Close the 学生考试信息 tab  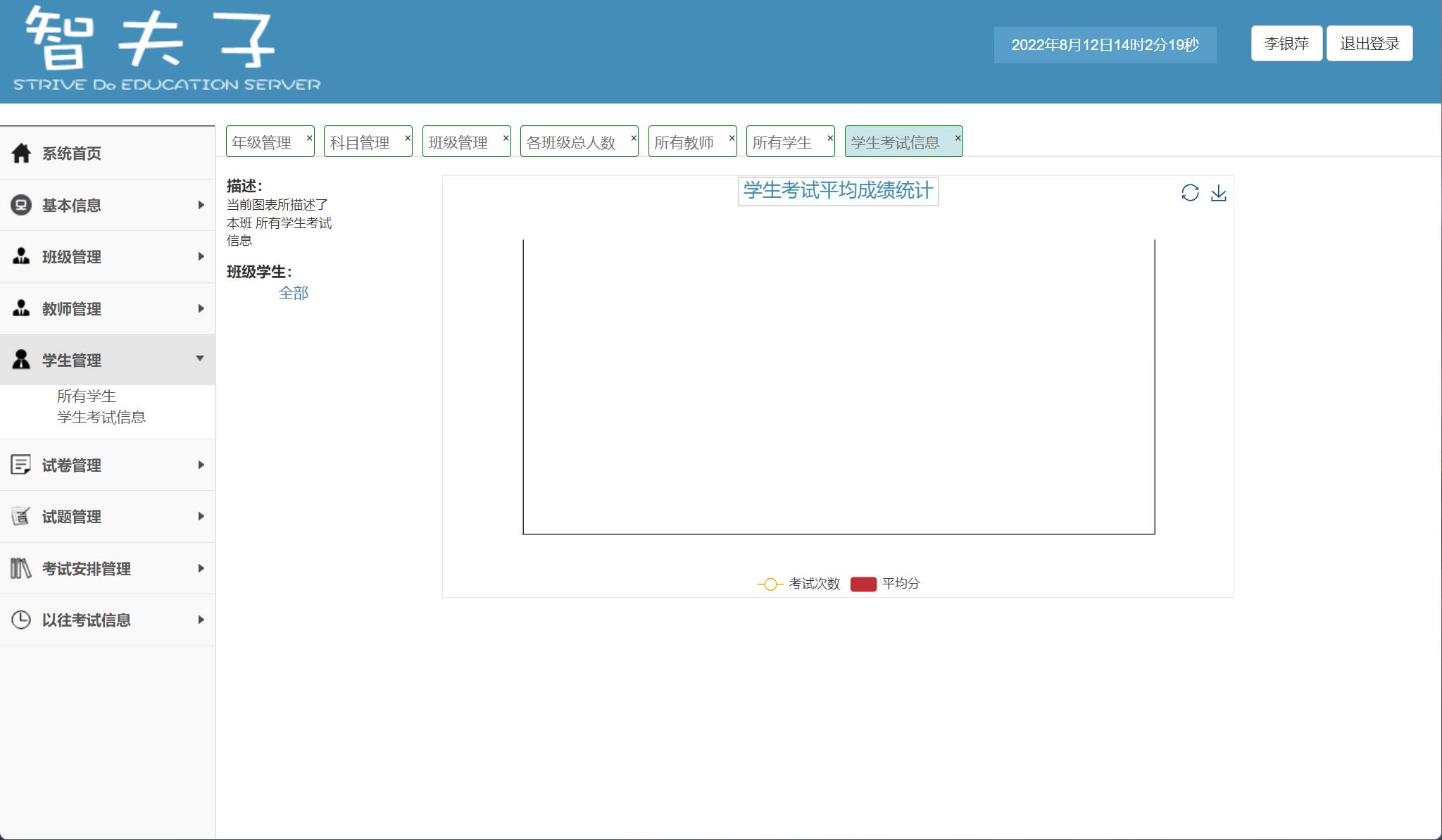958,137
